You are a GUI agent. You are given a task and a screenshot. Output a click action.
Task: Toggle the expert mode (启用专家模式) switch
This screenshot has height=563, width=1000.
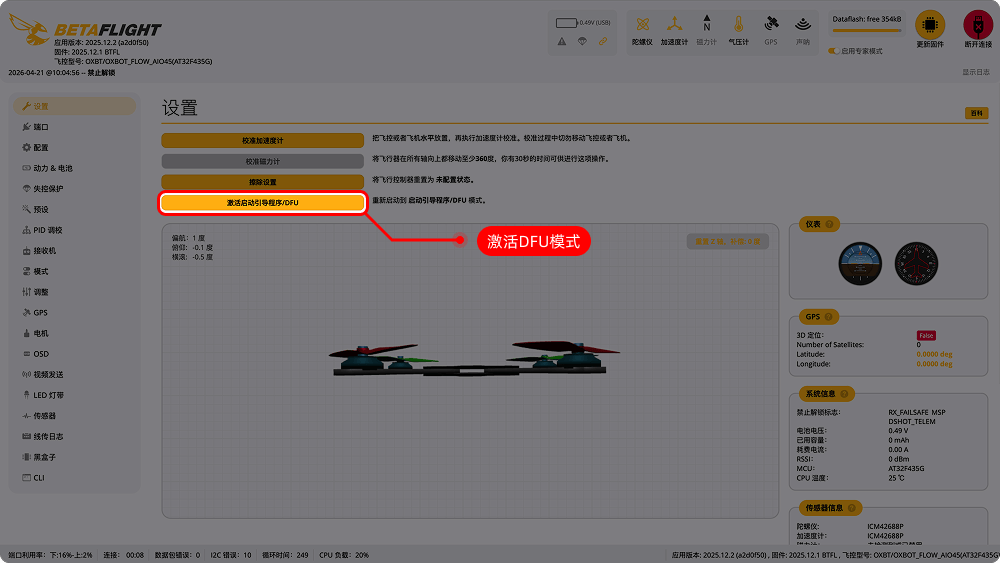(833, 51)
